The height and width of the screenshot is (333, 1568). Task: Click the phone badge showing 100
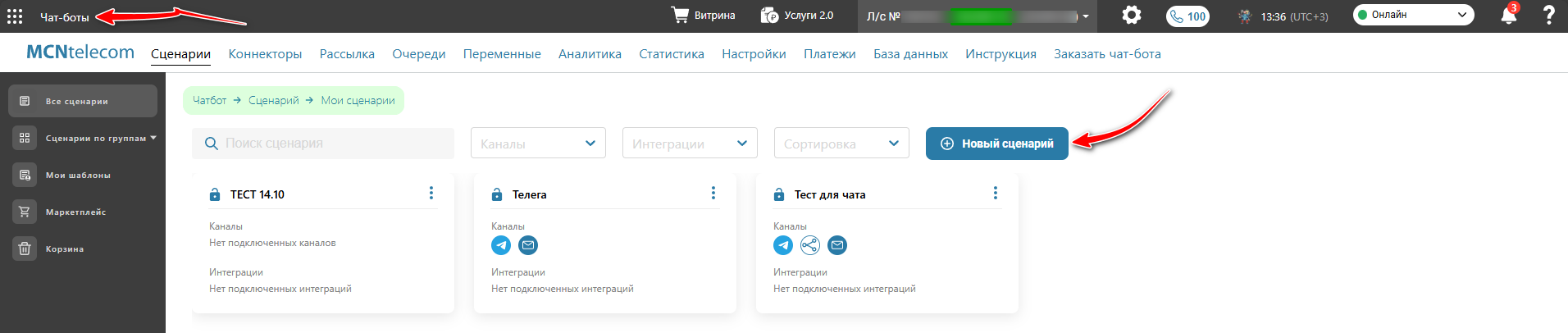1187,16
